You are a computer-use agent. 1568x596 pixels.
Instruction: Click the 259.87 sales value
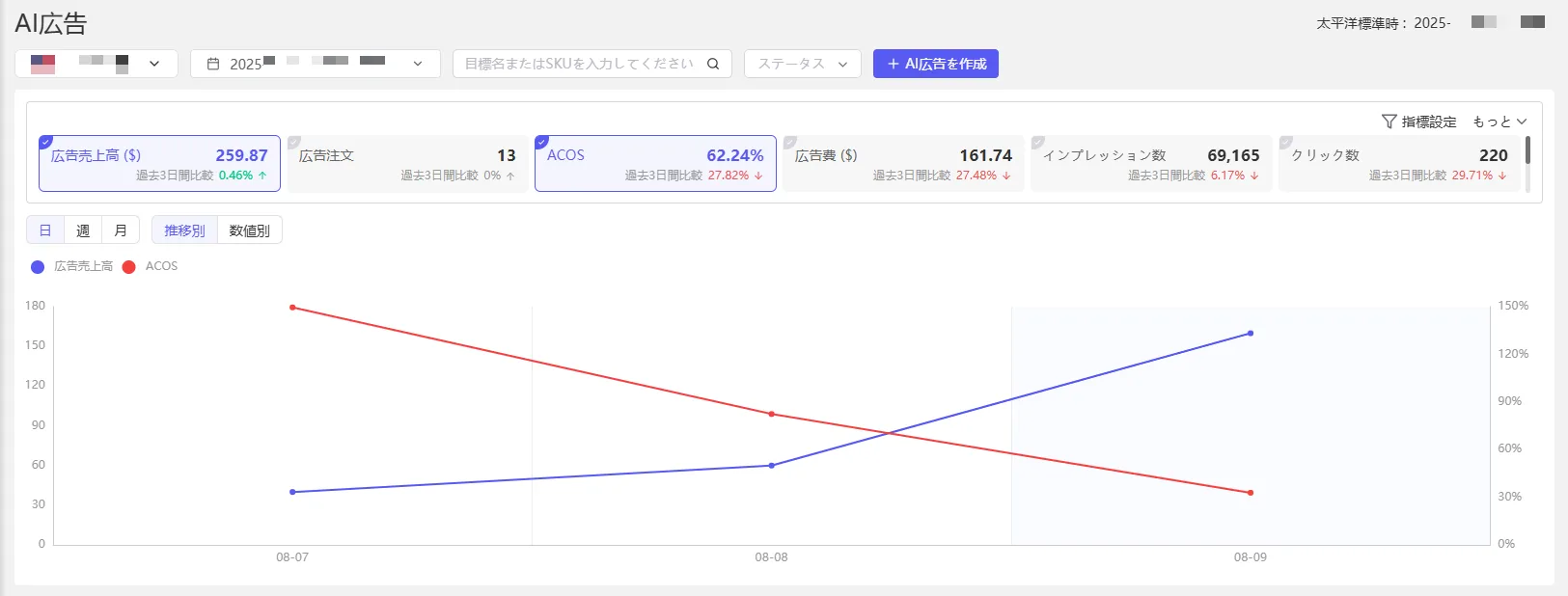[x=241, y=155]
